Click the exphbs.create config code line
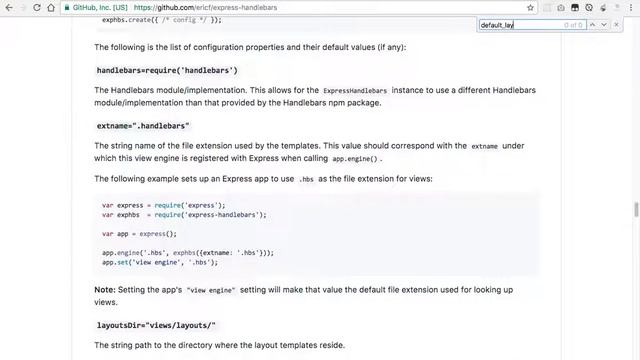The height and width of the screenshot is (360, 640). coord(162,20)
